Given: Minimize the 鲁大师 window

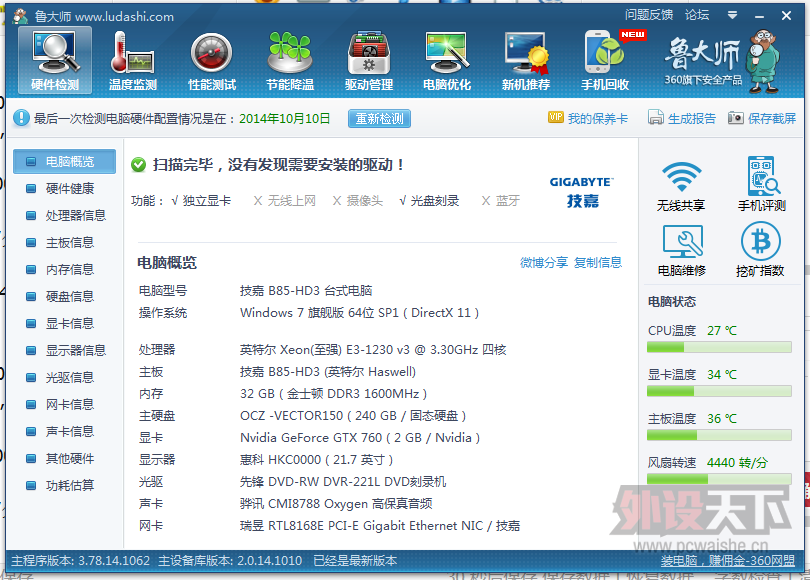Looking at the screenshot, I should (759, 16).
